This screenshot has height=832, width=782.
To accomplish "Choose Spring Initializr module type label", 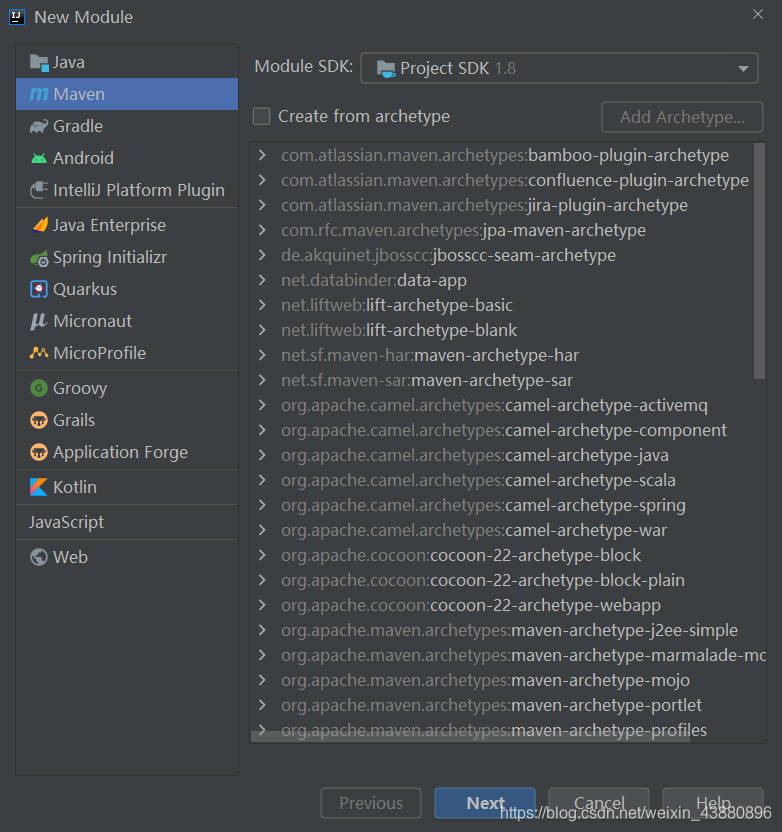I will (110, 257).
